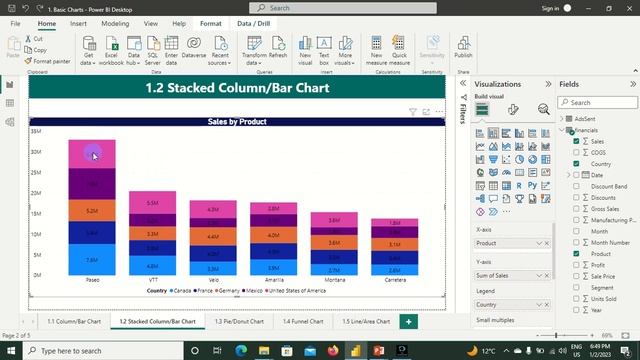This screenshot has height=360, width=640.
Task: Open the Modeling ribbon tab
Action: click(115, 24)
